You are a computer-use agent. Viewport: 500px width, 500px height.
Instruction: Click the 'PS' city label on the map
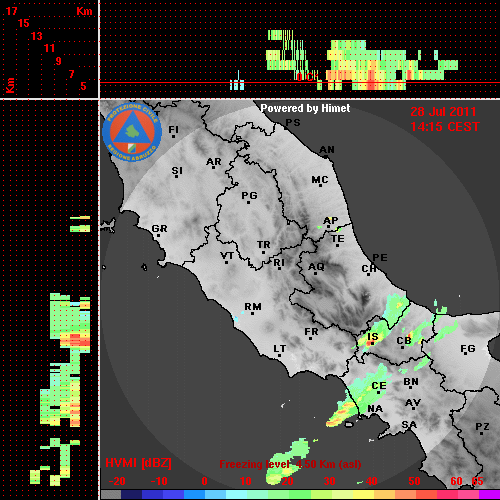pyautogui.click(x=293, y=123)
